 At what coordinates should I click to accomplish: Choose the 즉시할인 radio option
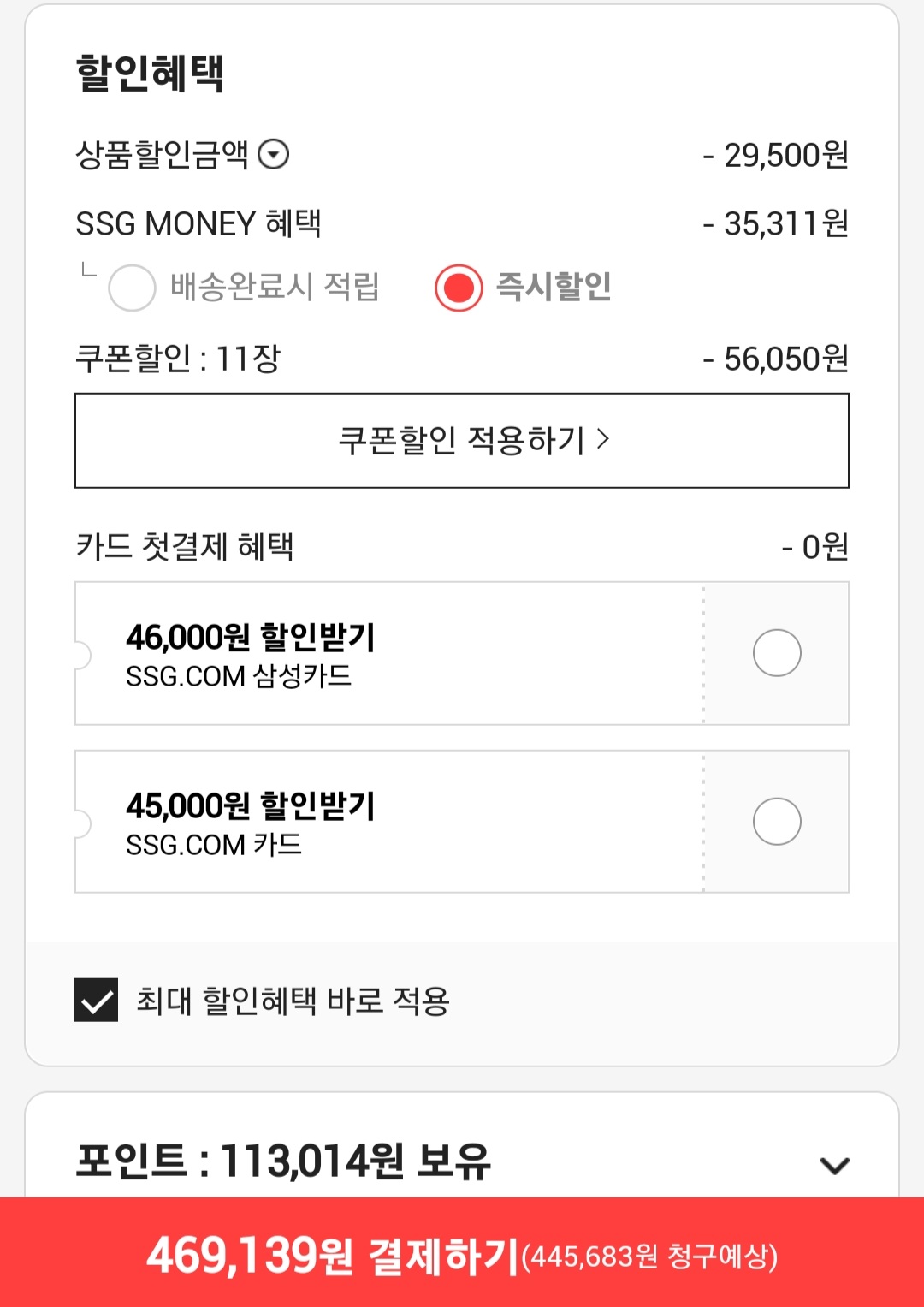tap(459, 288)
